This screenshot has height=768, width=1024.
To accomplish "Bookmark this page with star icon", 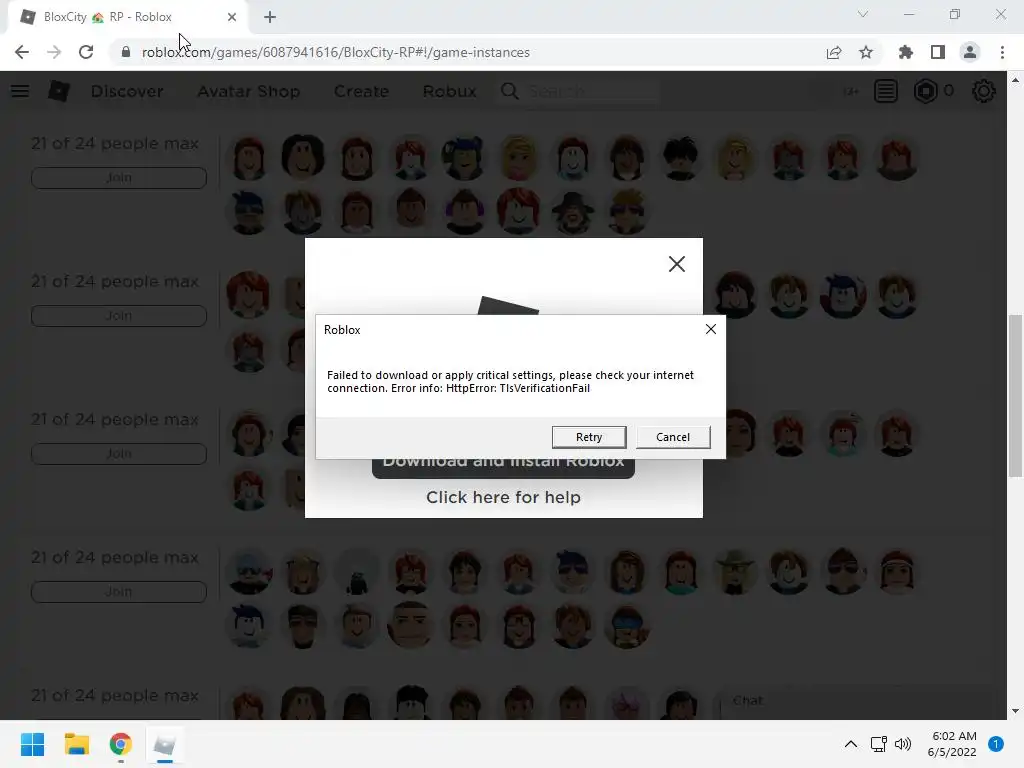I will [x=866, y=52].
